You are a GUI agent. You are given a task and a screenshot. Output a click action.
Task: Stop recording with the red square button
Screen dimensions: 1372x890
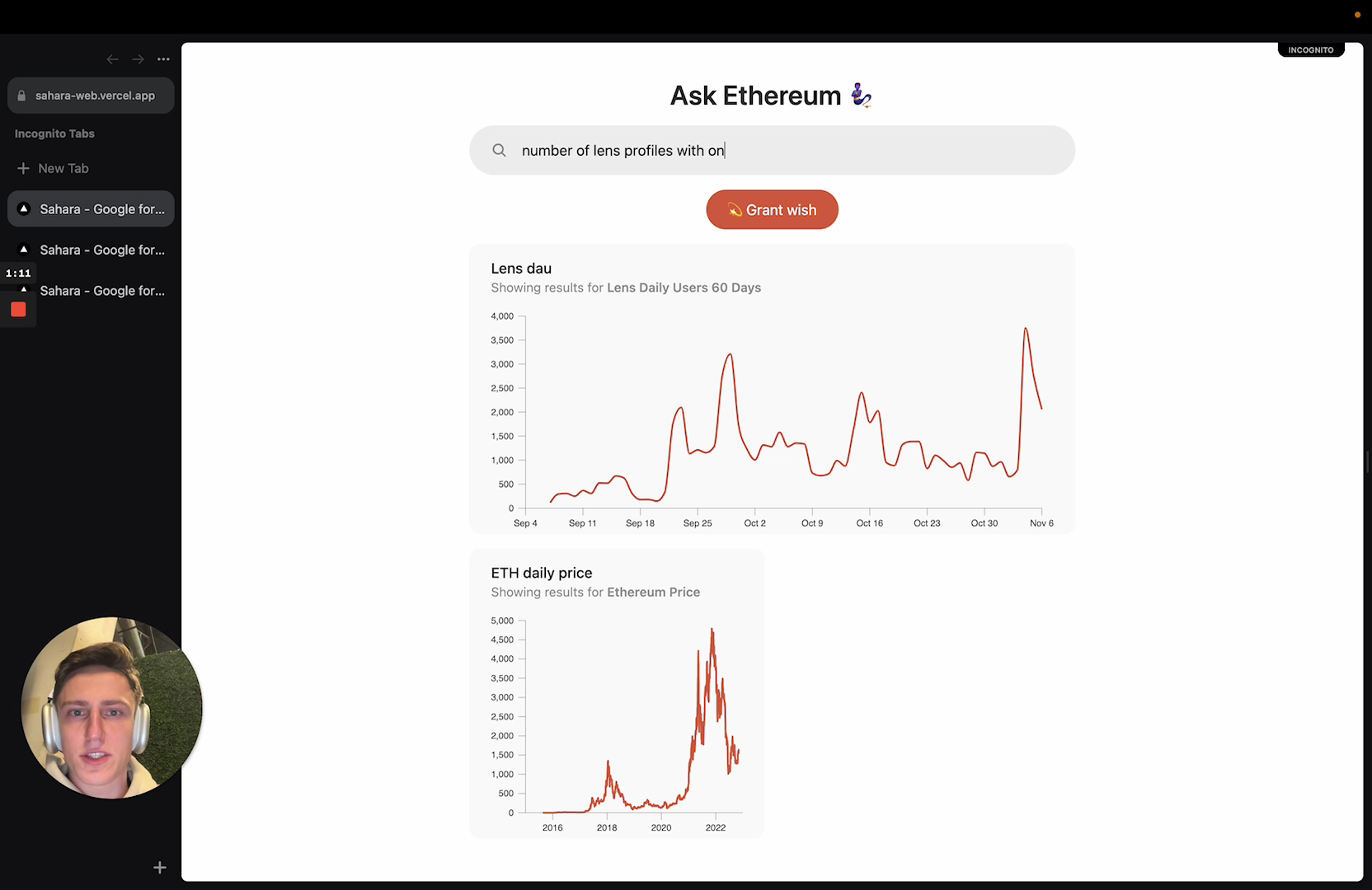(x=18, y=310)
